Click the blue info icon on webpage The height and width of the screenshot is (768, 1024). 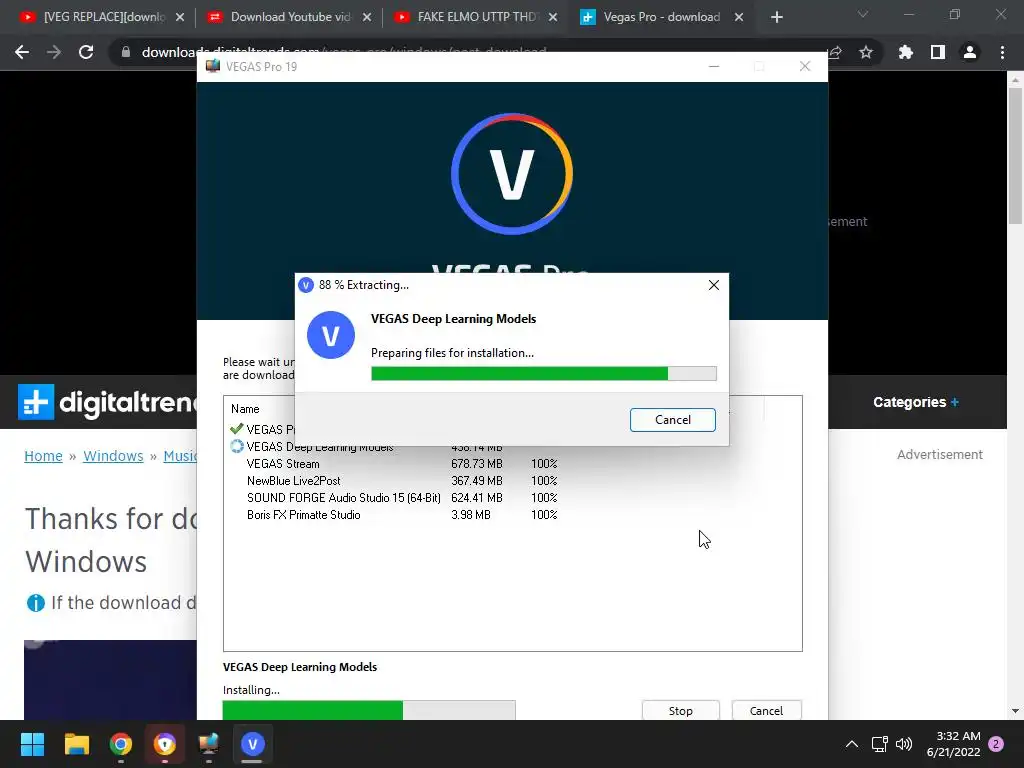pos(35,603)
